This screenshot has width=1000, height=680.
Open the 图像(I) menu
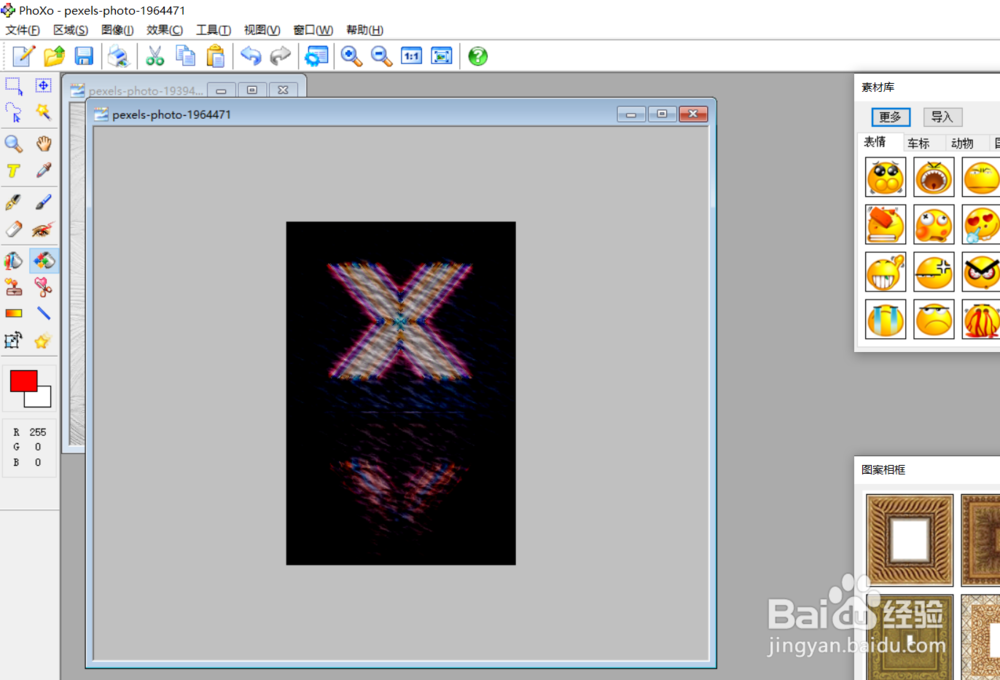(x=117, y=30)
